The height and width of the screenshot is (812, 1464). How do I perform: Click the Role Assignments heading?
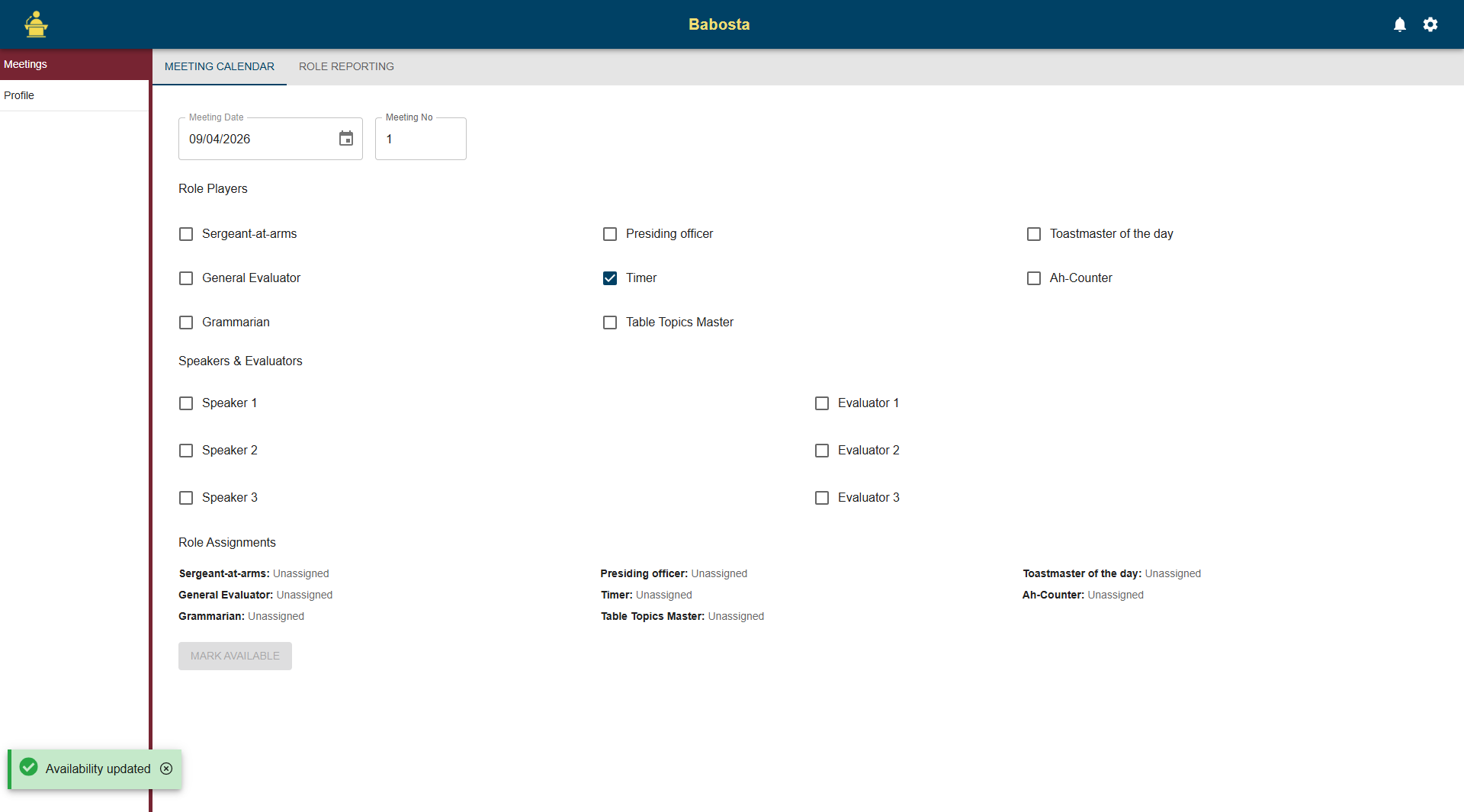(227, 542)
